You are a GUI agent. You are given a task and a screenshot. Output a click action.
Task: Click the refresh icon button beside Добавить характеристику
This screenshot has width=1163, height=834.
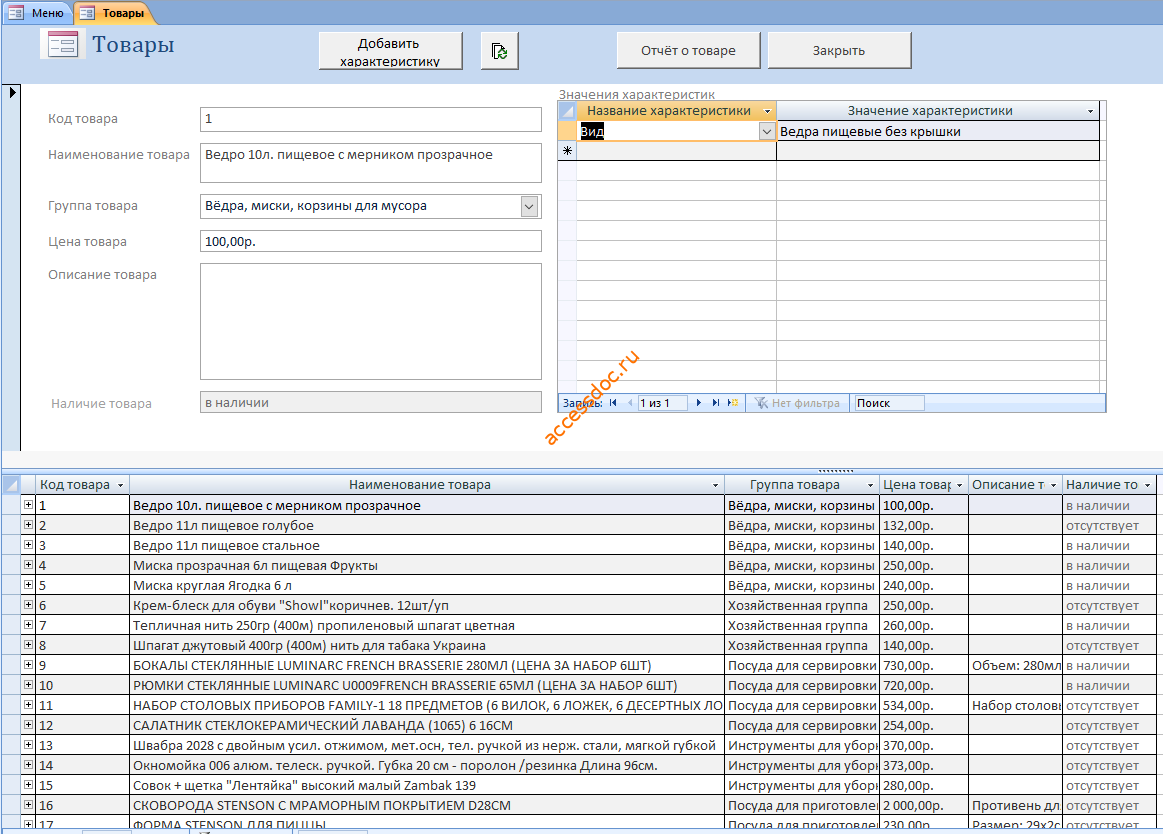[x=499, y=50]
